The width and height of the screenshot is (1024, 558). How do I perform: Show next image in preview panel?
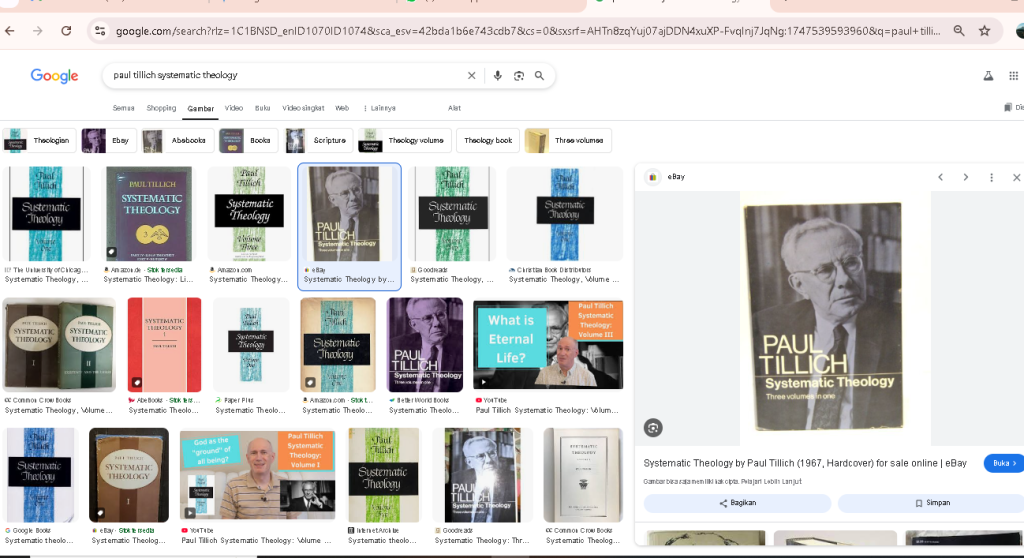(x=965, y=177)
